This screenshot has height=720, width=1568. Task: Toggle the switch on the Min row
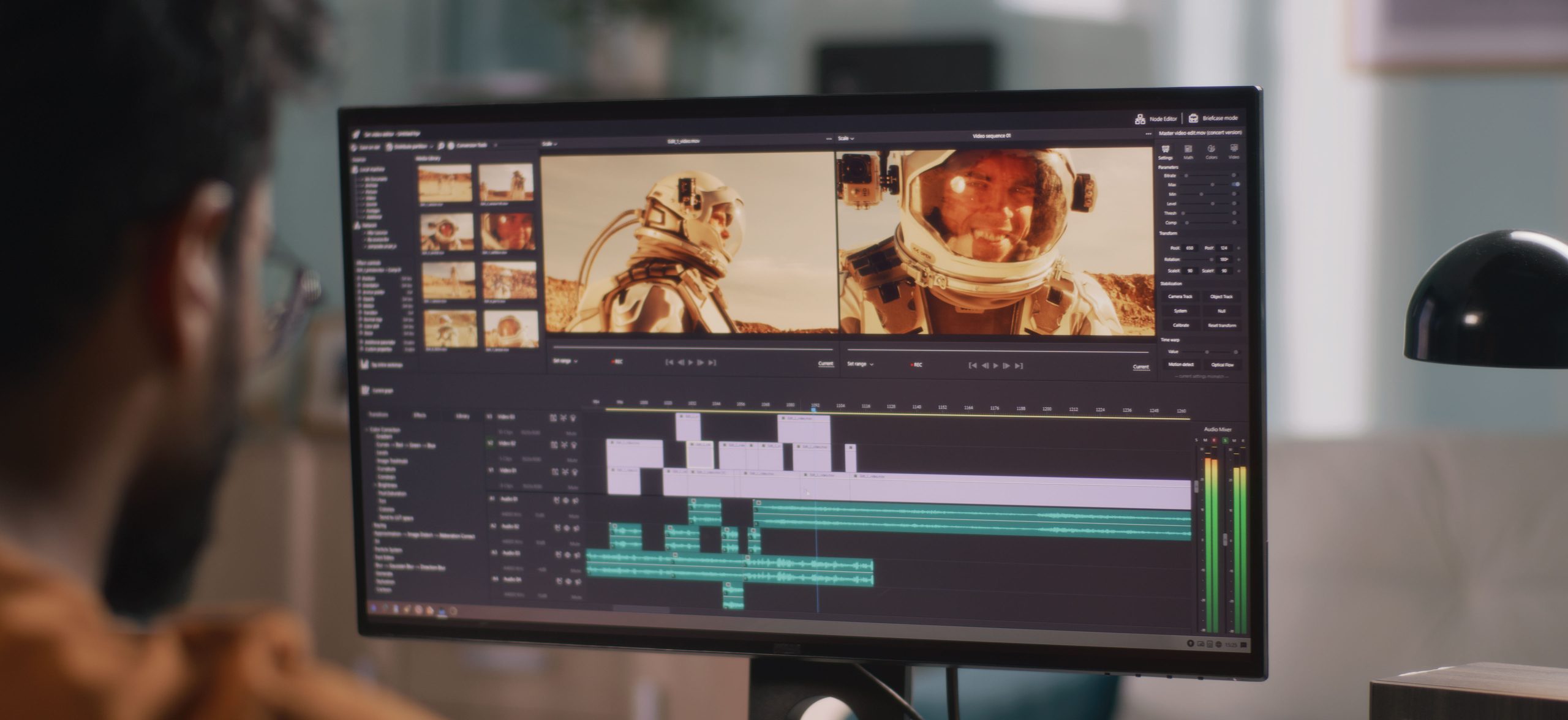1235,193
